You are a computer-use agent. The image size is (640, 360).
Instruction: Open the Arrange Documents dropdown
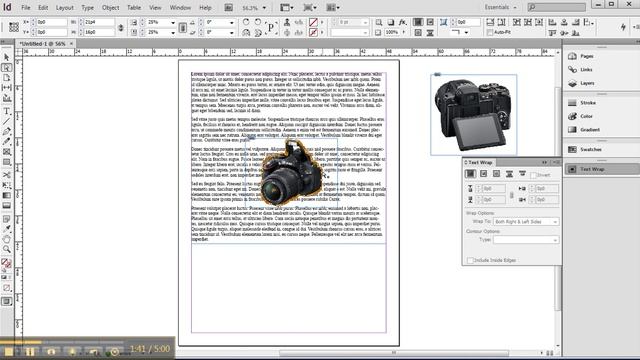[333, 8]
